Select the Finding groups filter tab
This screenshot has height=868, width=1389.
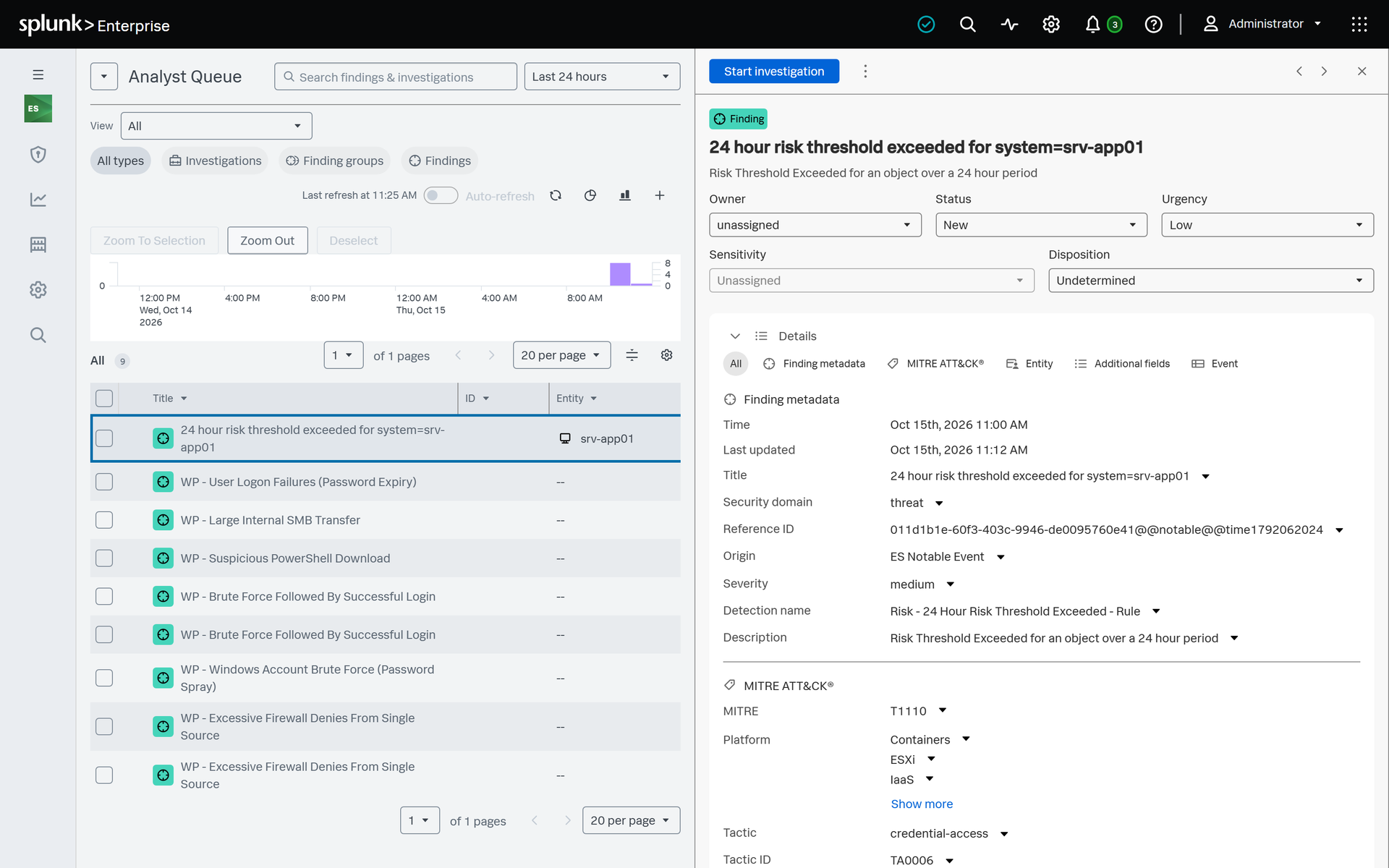pyautogui.click(x=335, y=161)
